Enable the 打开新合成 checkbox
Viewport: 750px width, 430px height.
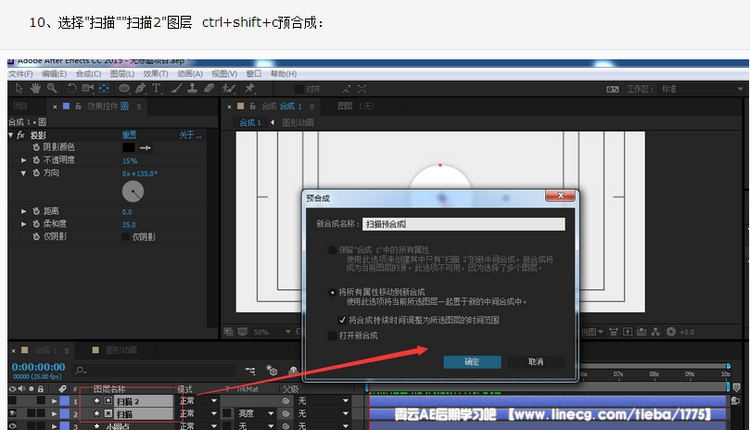(332, 336)
